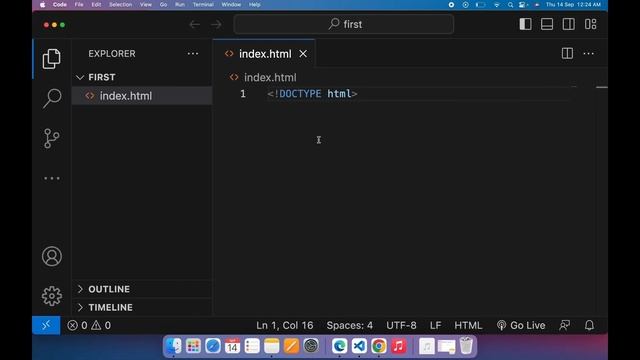The image size is (640, 360).
Task: Open Launchpad from the dock
Action: [x=193, y=346]
